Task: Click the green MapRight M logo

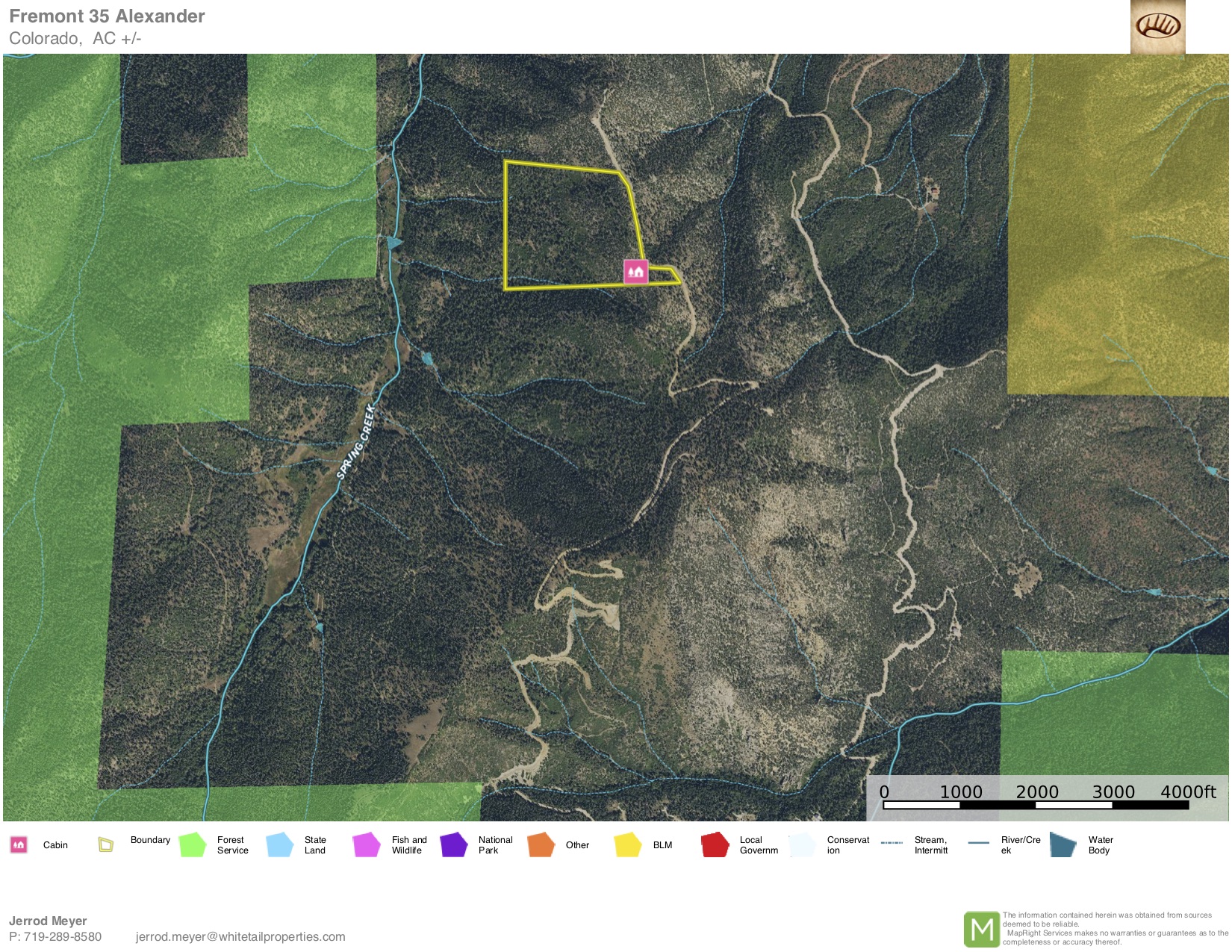Action: 981,930
